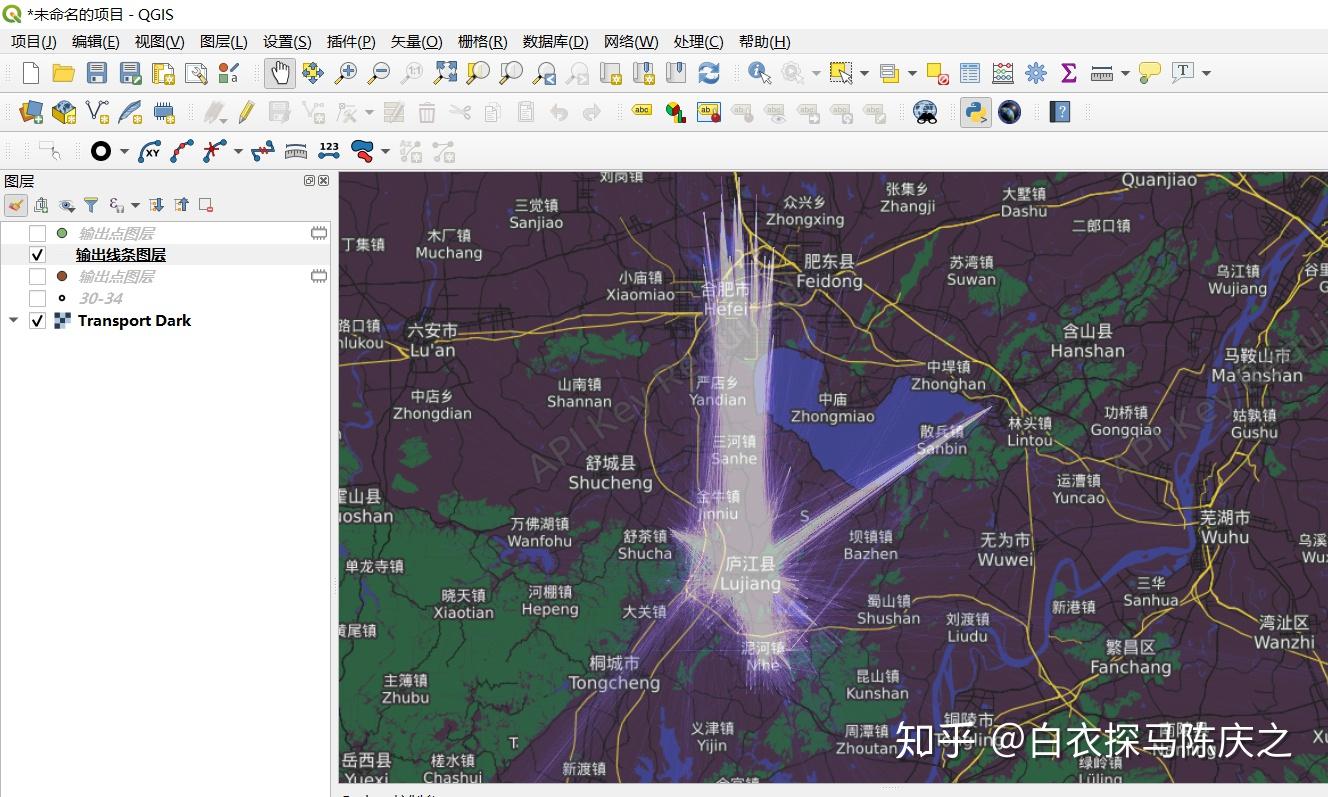Viewport: 1328px width, 797px height.
Task: Open the Manage Map Themes dropdown
Action: click(66, 204)
